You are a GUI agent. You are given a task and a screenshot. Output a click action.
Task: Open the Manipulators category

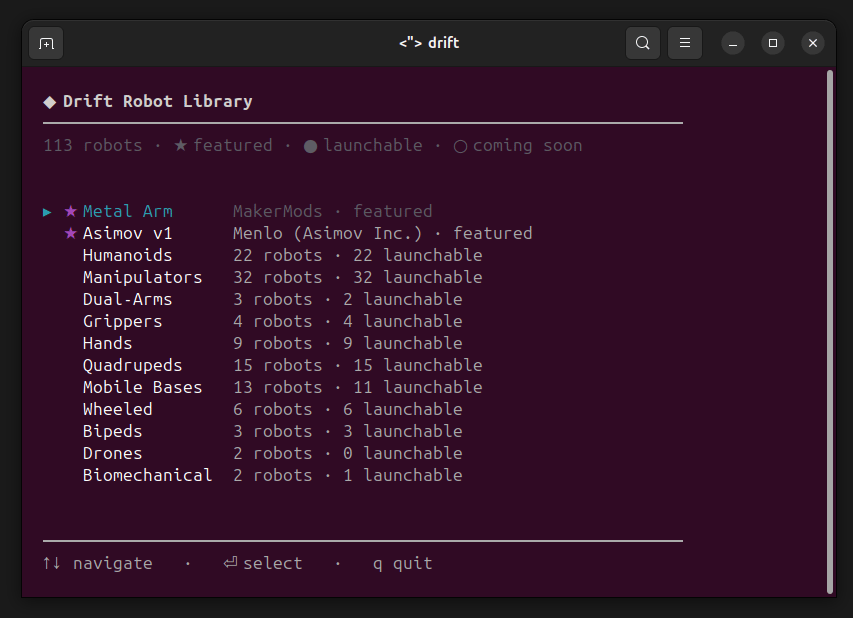tap(143, 277)
